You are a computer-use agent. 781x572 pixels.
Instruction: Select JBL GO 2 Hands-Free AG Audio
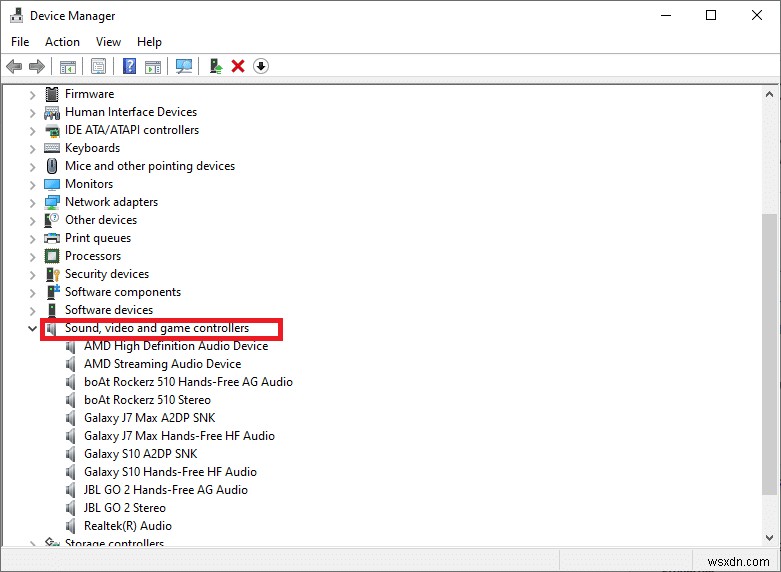(166, 490)
